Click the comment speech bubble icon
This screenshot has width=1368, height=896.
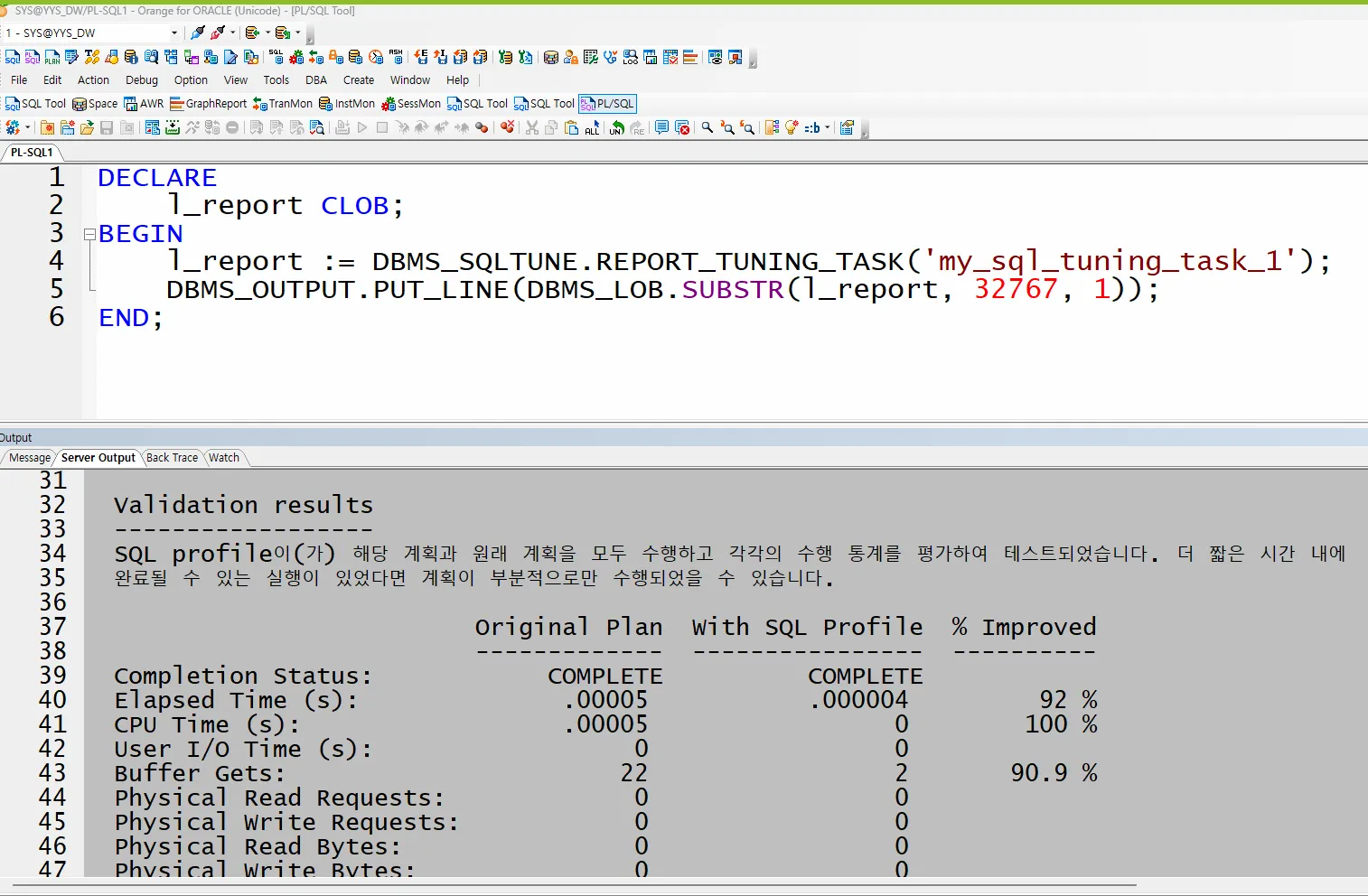661,127
